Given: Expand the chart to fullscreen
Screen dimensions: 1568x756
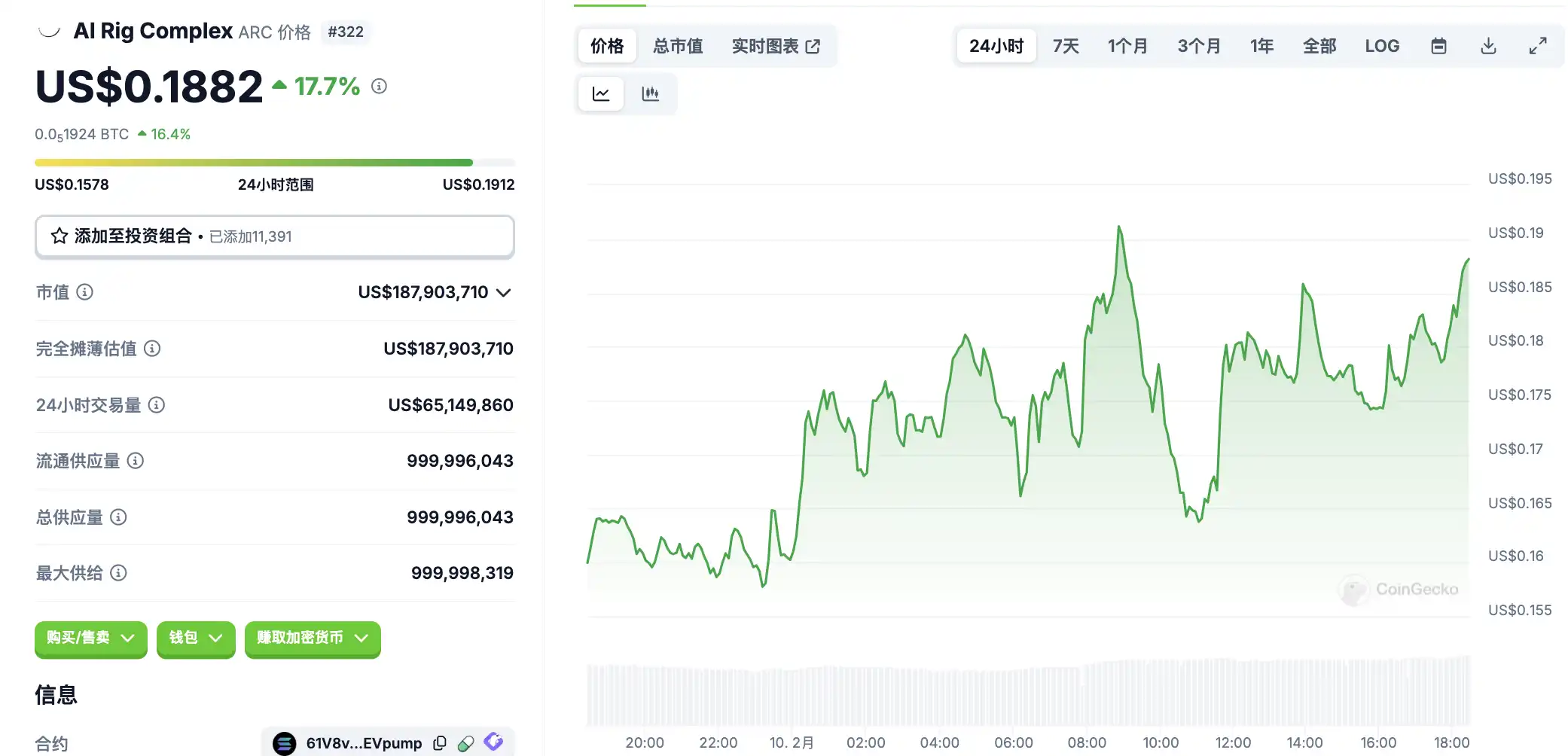Looking at the screenshot, I should (1538, 46).
